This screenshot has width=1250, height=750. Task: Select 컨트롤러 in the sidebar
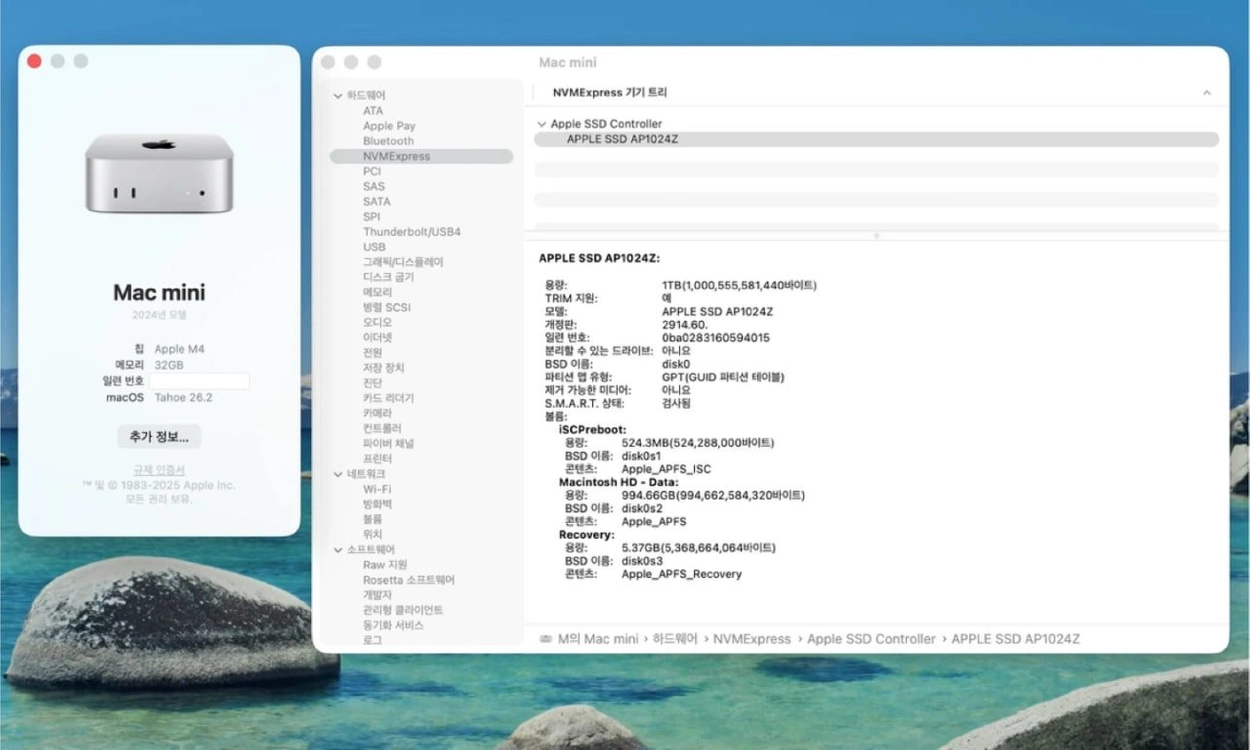click(x=382, y=428)
